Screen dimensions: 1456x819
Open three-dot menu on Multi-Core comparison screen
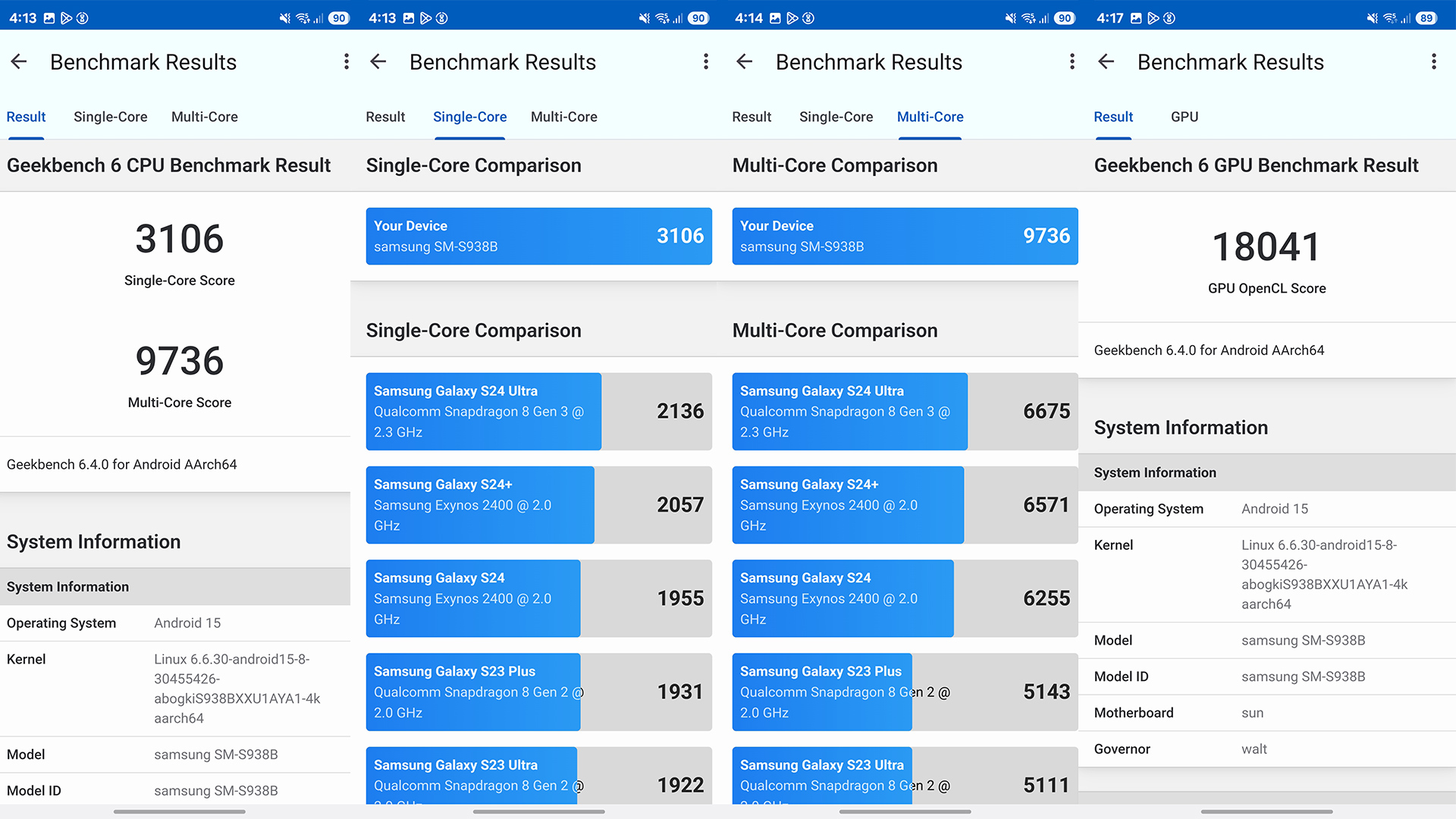click(x=1072, y=62)
